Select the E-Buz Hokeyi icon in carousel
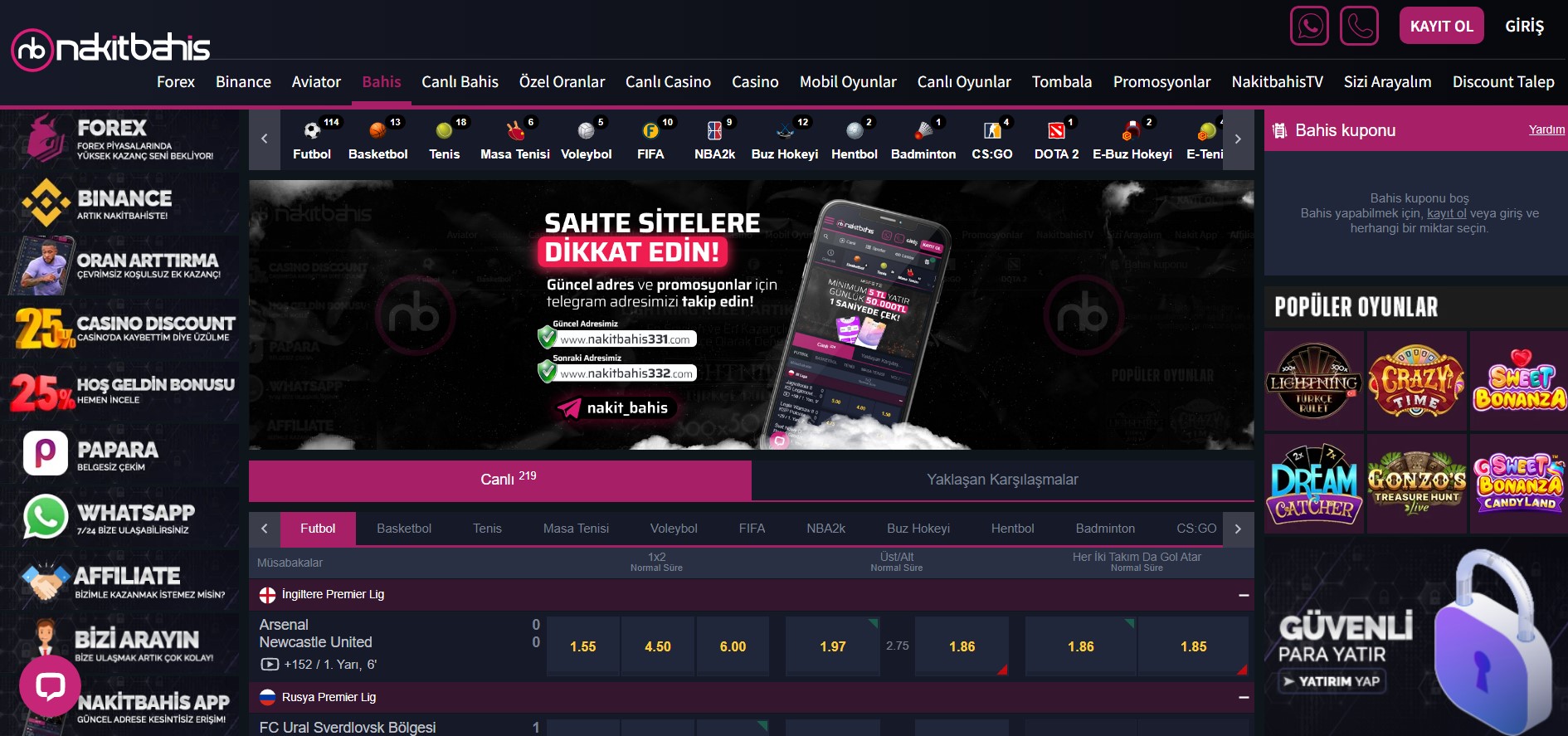Image resolution: width=1568 pixels, height=736 pixels. click(1131, 130)
